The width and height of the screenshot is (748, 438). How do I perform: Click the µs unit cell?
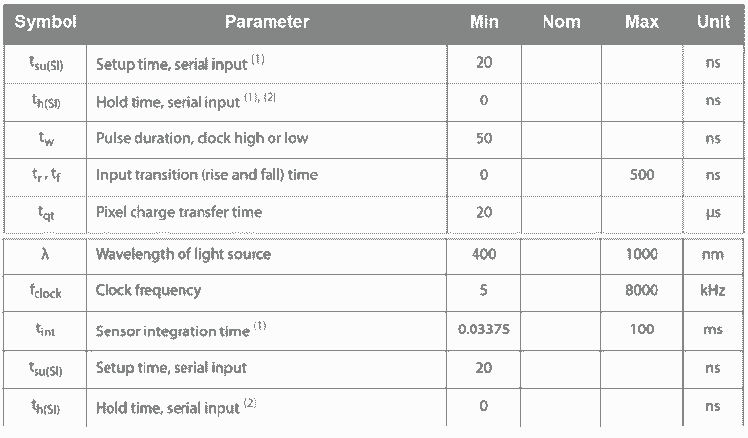pyautogui.click(x=713, y=212)
